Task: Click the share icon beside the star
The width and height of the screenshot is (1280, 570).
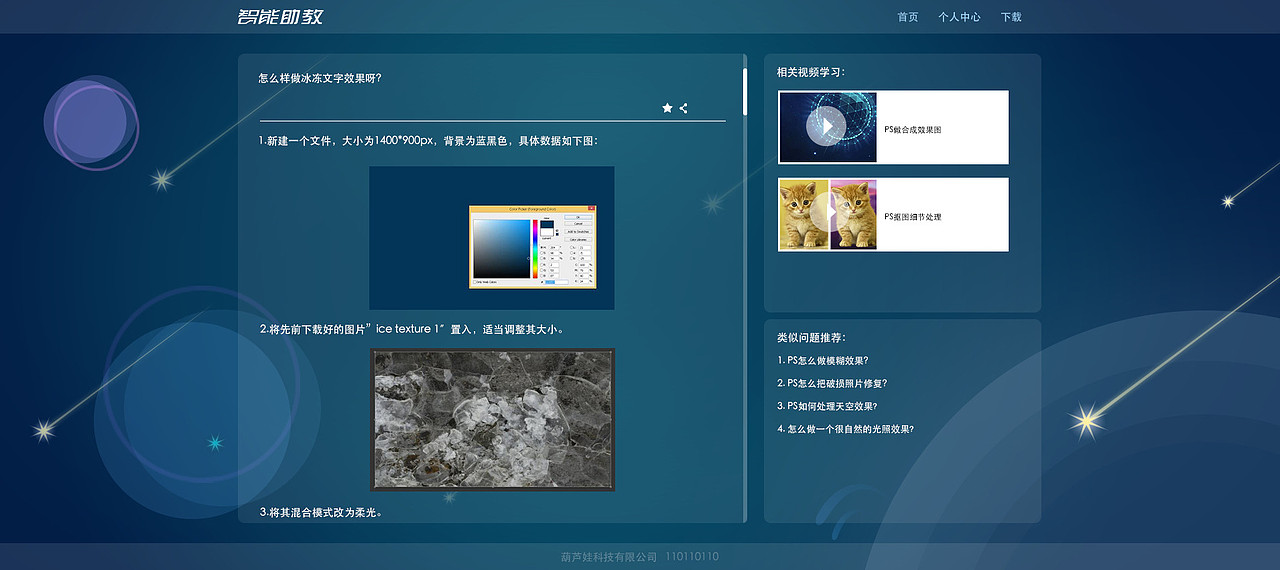Action: [x=683, y=108]
